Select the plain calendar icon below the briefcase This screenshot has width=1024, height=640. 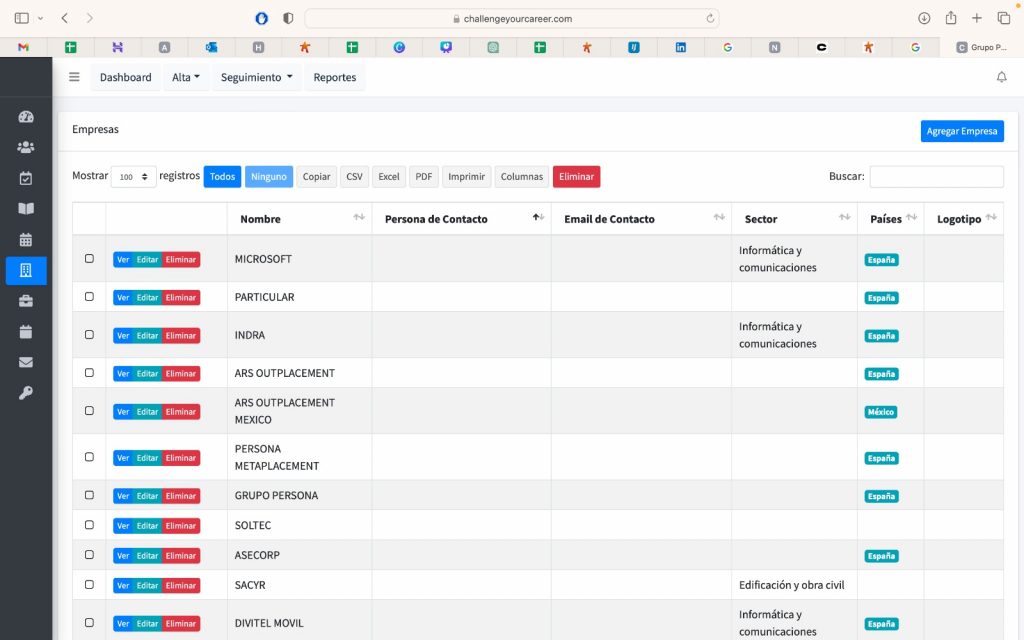coord(26,332)
